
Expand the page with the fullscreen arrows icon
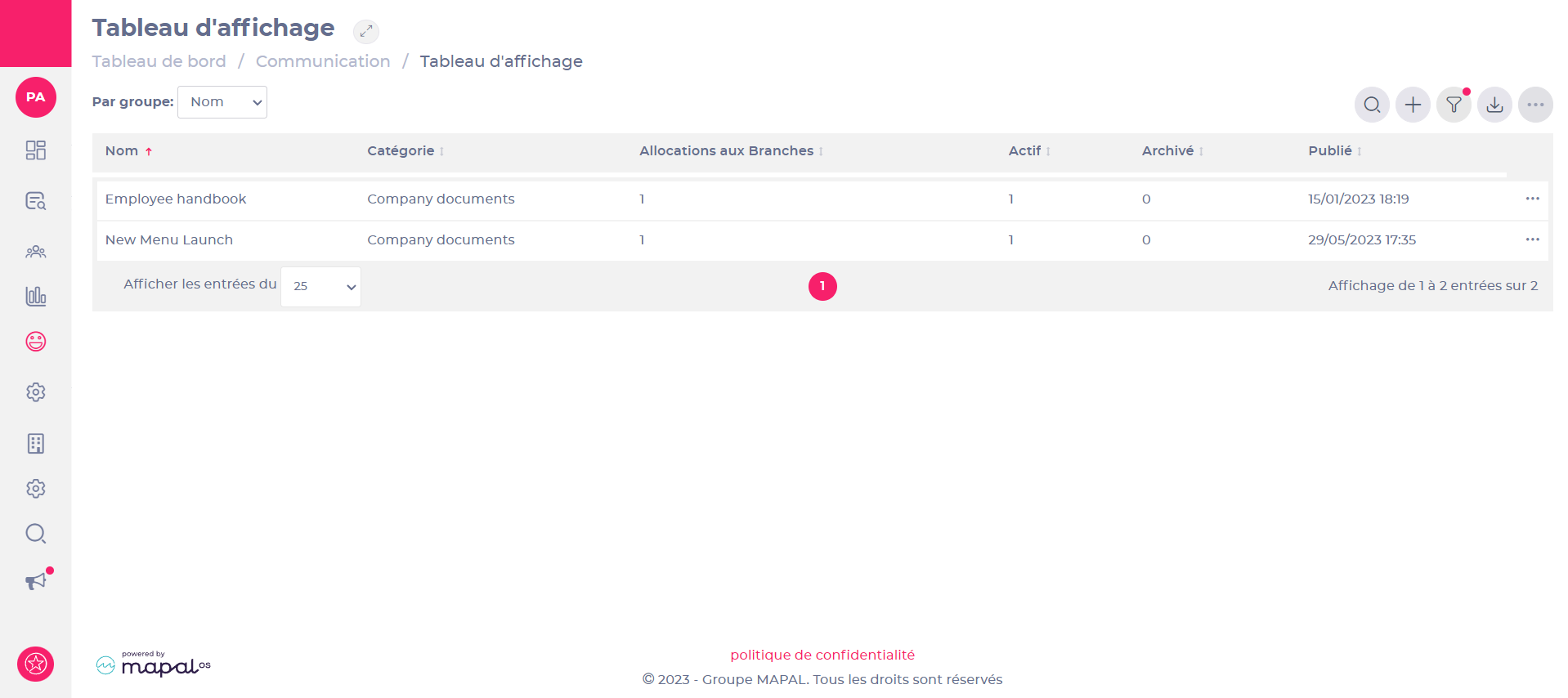click(366, 31)
